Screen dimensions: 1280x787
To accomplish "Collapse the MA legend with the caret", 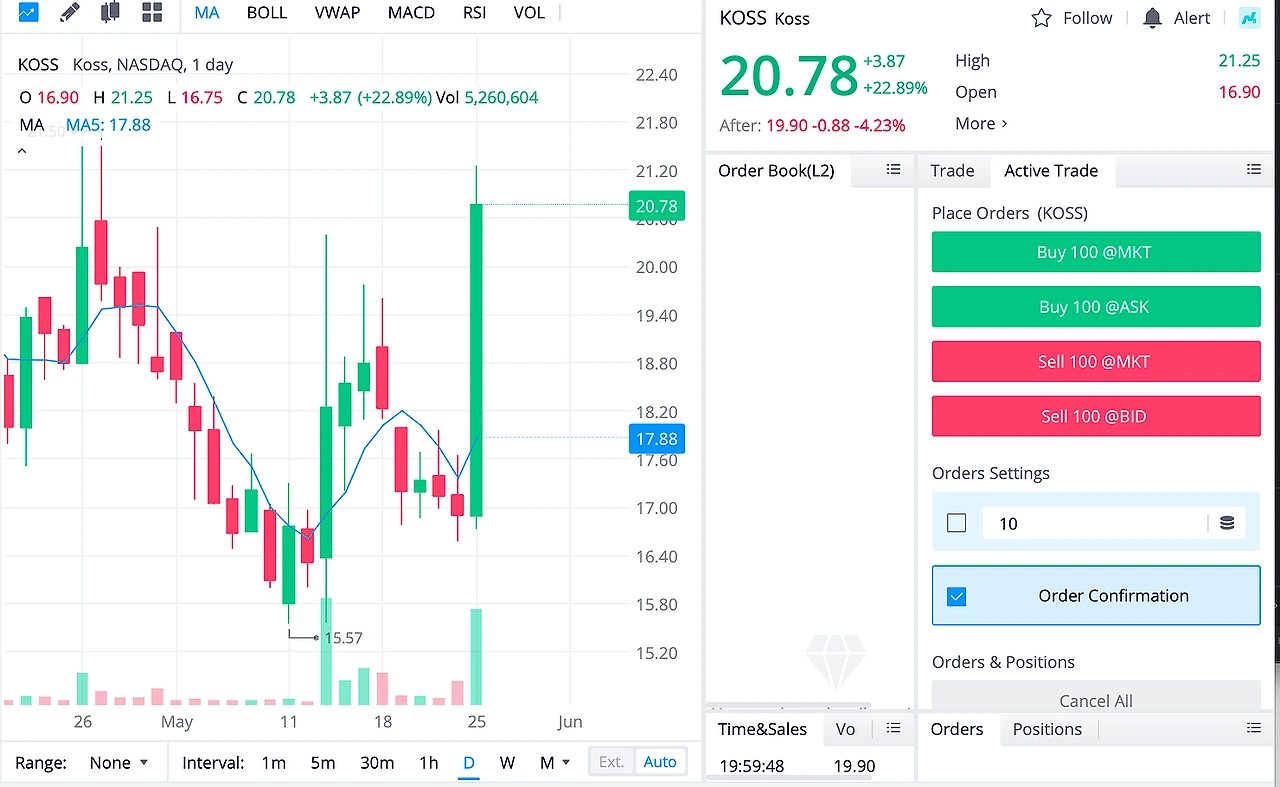I will [x=22, y=152].
